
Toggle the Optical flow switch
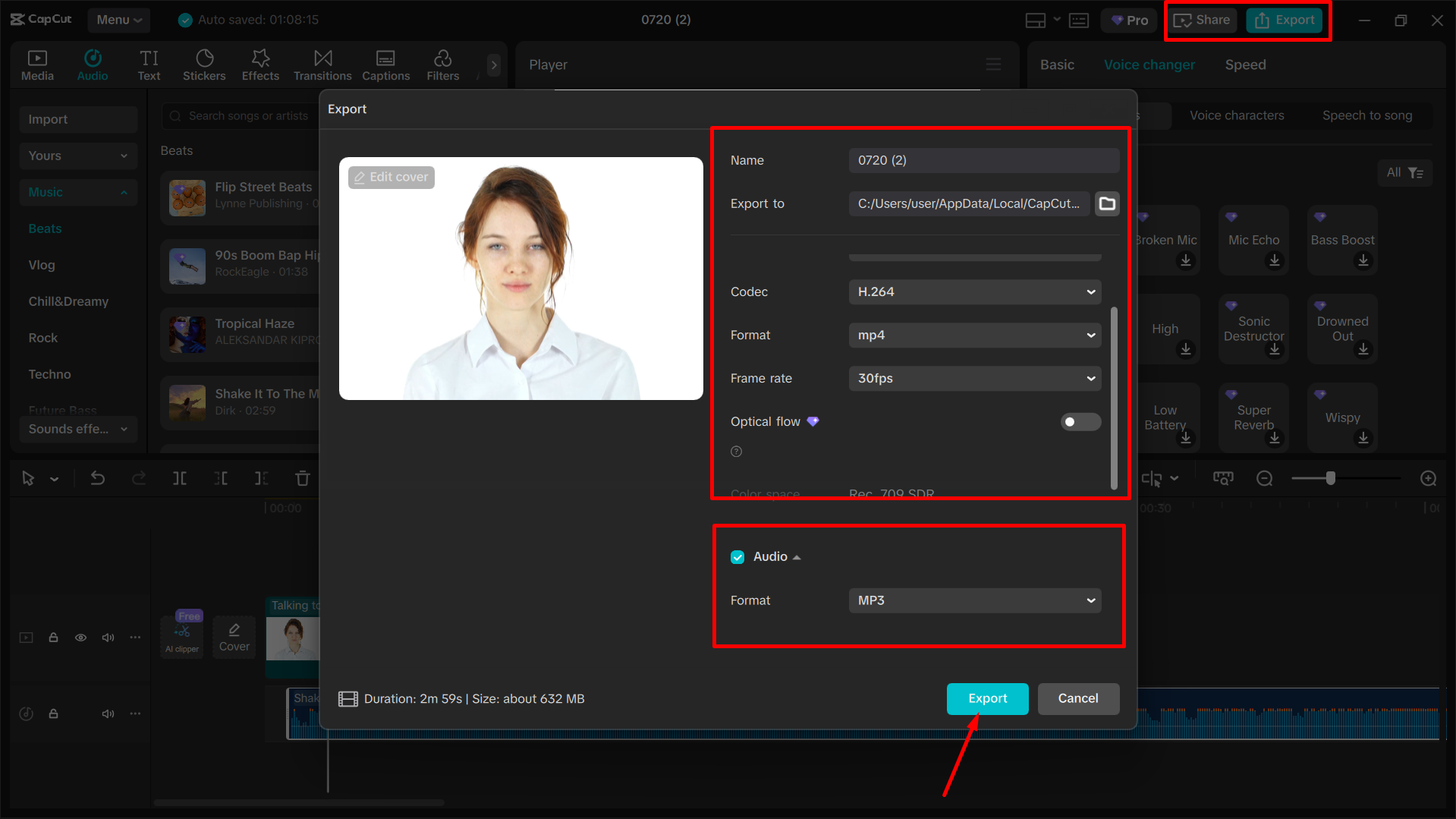1080,421
